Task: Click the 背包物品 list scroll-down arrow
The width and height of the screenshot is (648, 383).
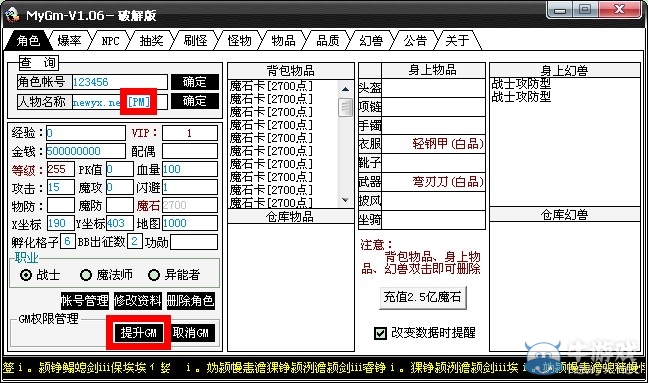Action: 345,200
